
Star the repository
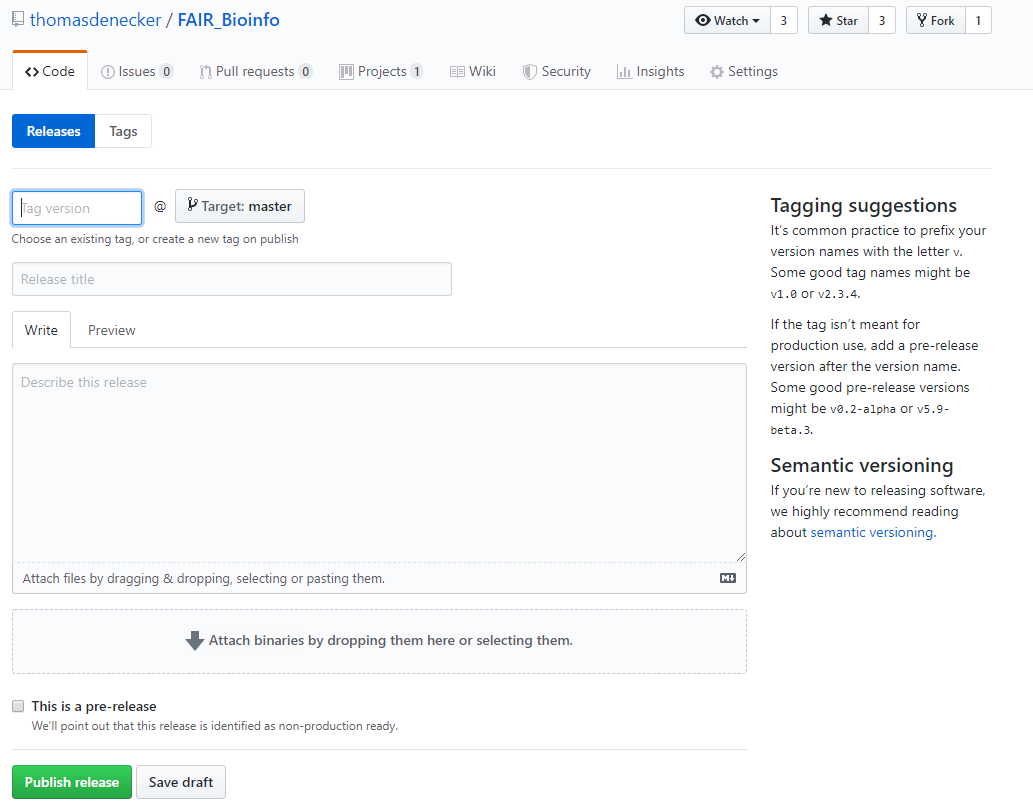click(x=838, y=20)
